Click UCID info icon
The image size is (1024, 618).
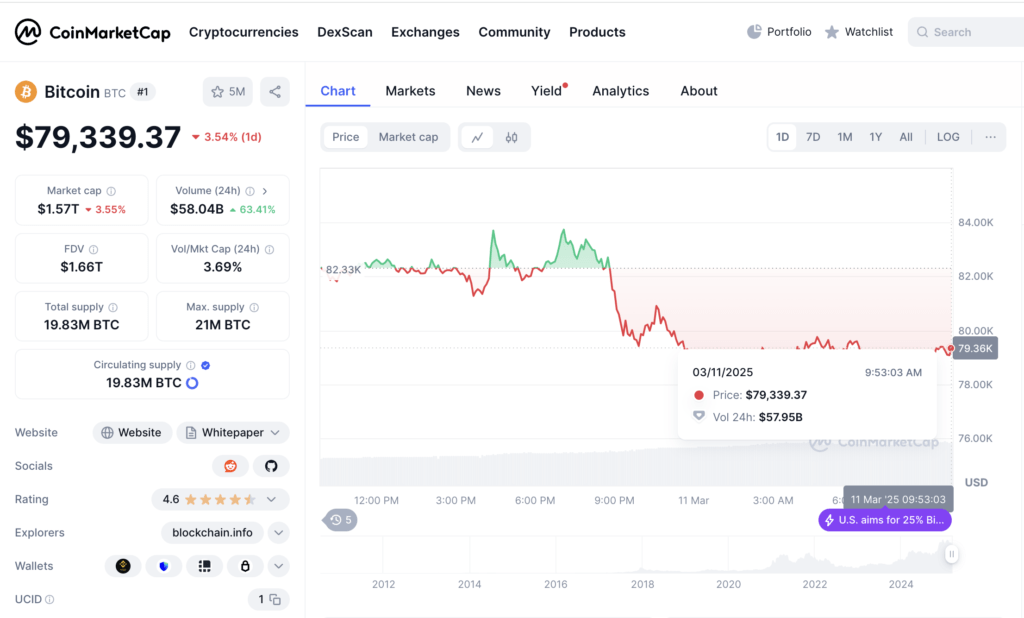tap(50, 600)
